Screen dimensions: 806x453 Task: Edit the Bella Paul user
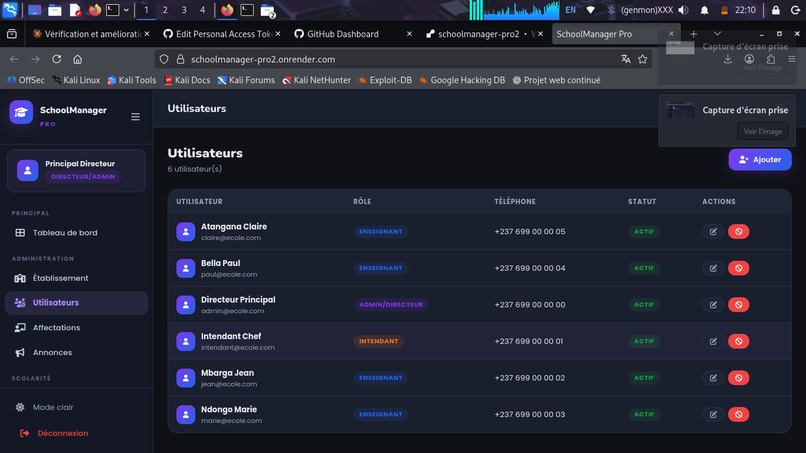pyautogui.click(x=713, y=268)
